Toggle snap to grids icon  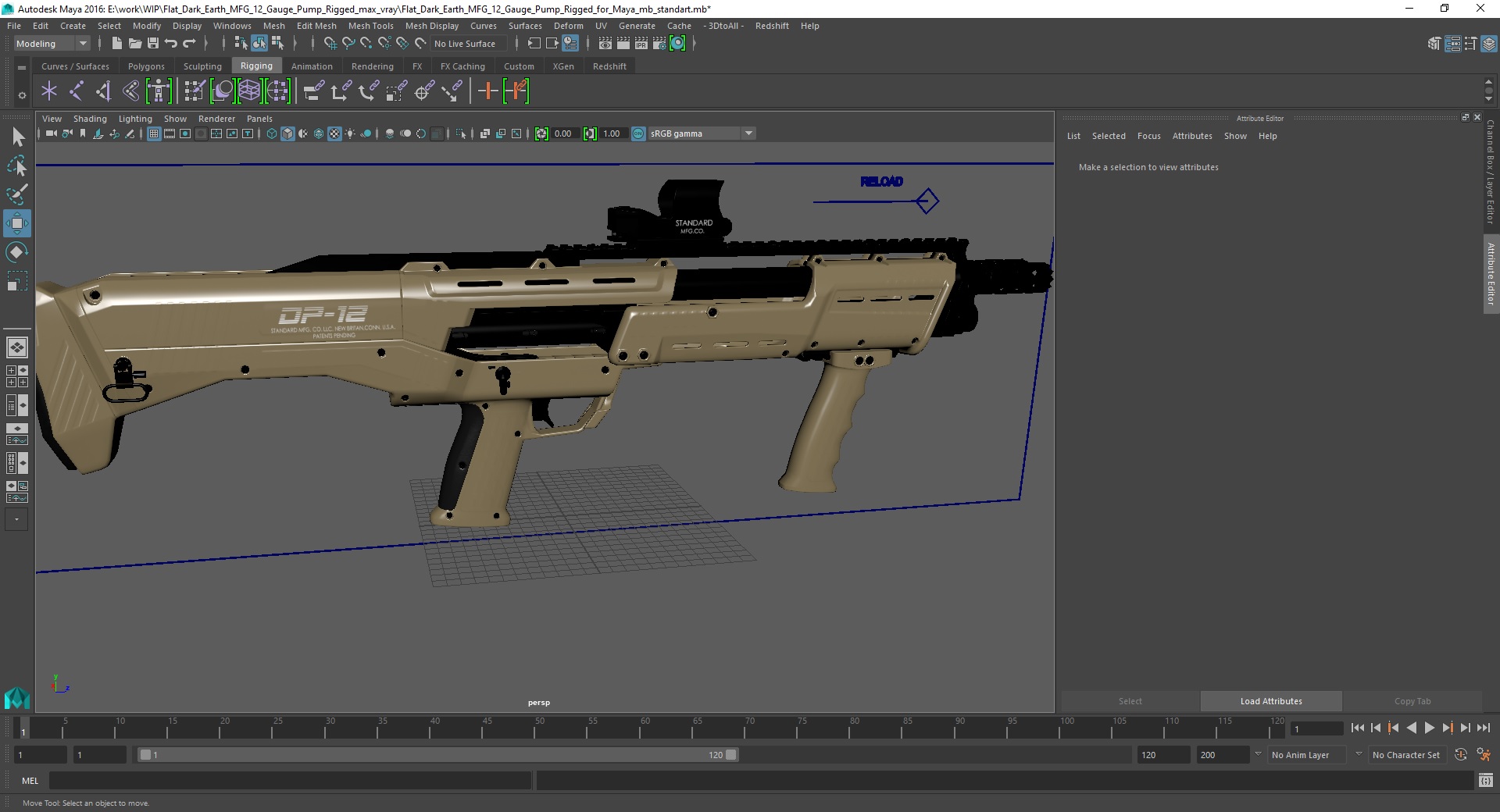[x=330, y=44]
